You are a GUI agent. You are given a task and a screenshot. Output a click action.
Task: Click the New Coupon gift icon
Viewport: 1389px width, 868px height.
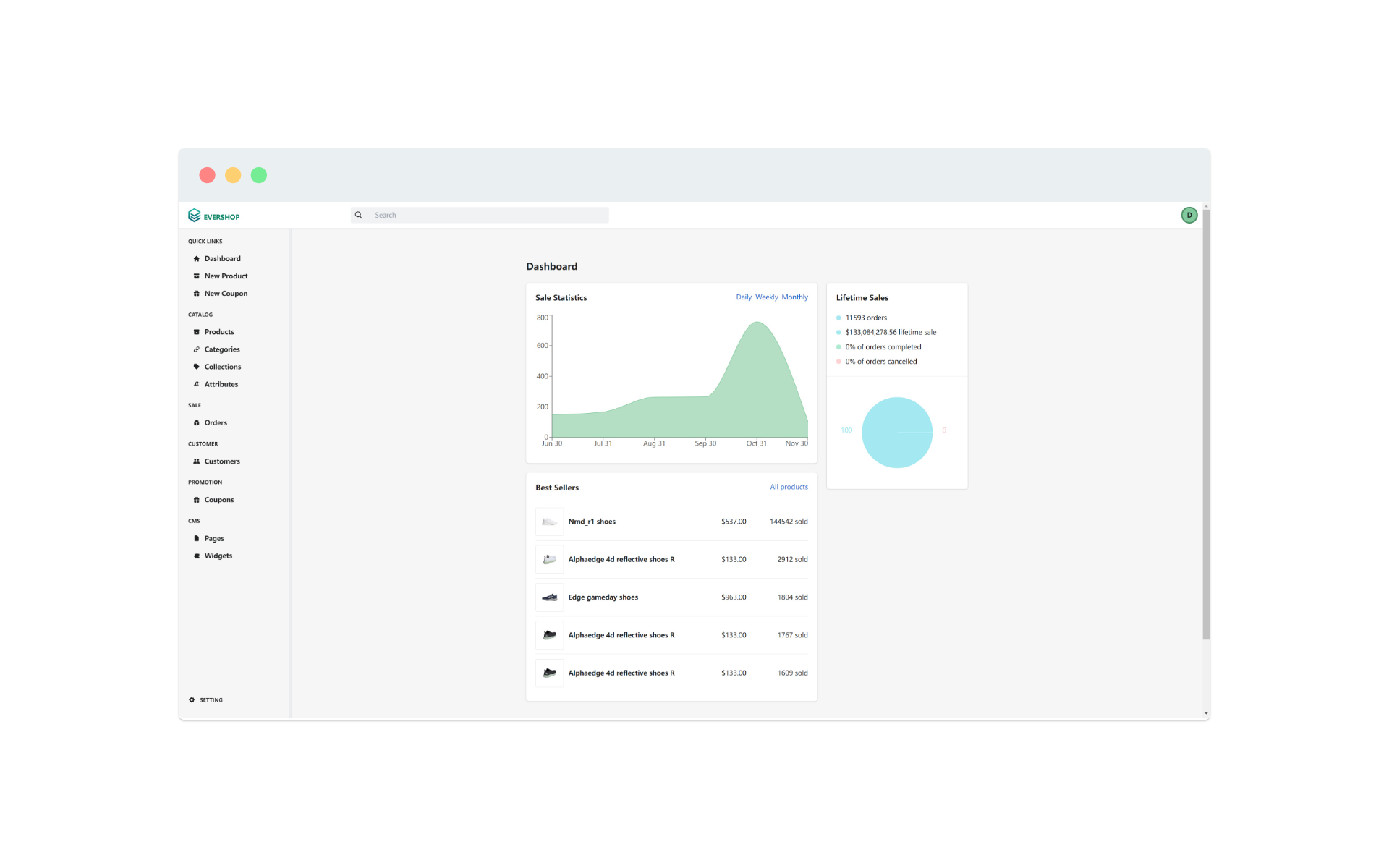[x=196, y=294]
